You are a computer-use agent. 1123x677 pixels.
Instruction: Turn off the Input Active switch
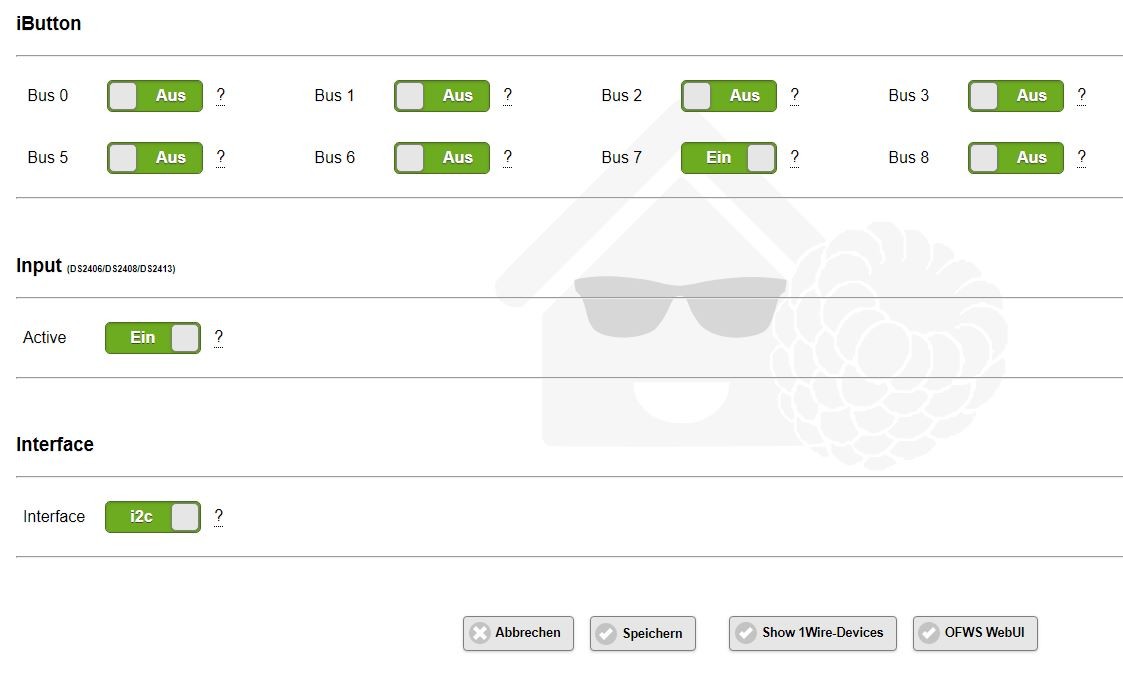pos(153,338)
